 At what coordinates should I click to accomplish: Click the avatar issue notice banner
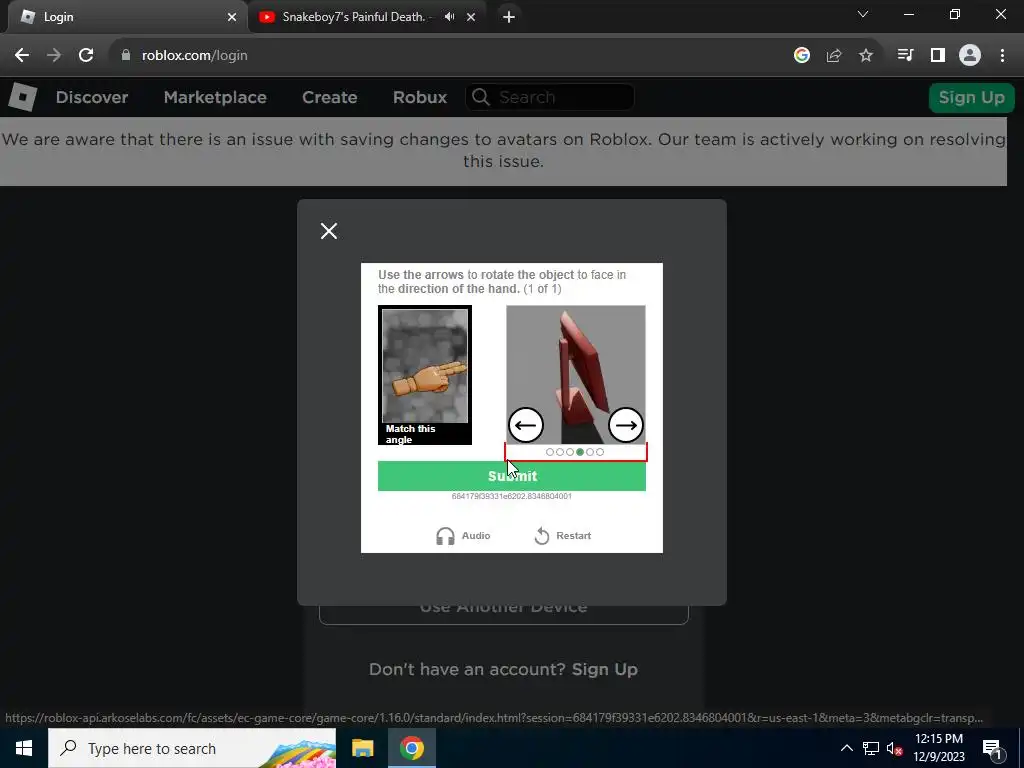(504, 151)
